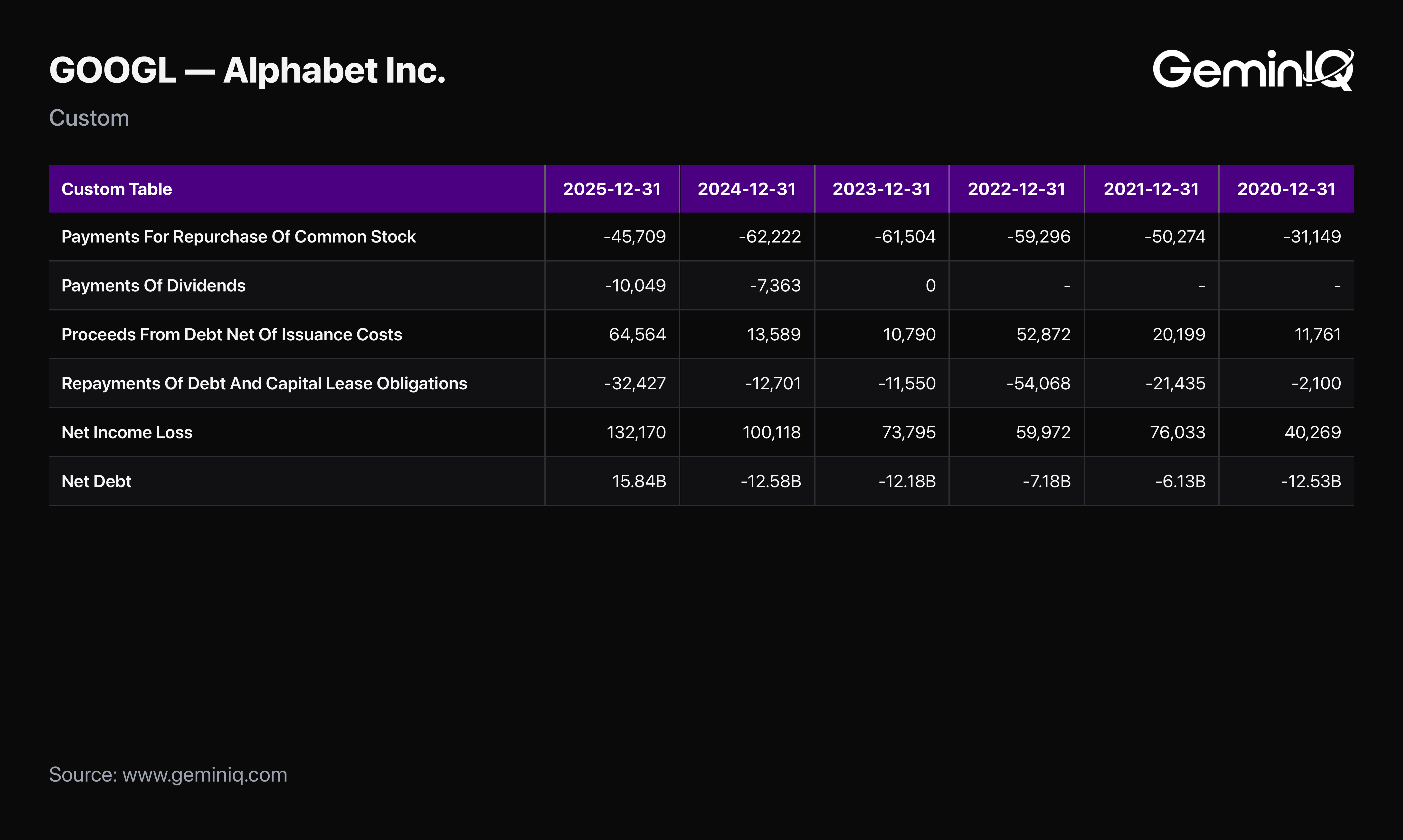Click Proceeds From Debt Net Of Issuance Costs

click(x=232, y=335)
